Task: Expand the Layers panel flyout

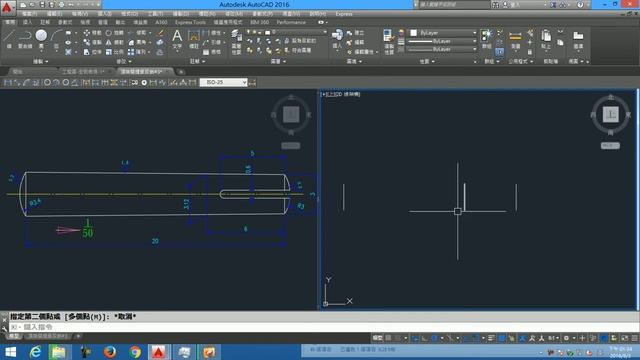Action: 278,62
